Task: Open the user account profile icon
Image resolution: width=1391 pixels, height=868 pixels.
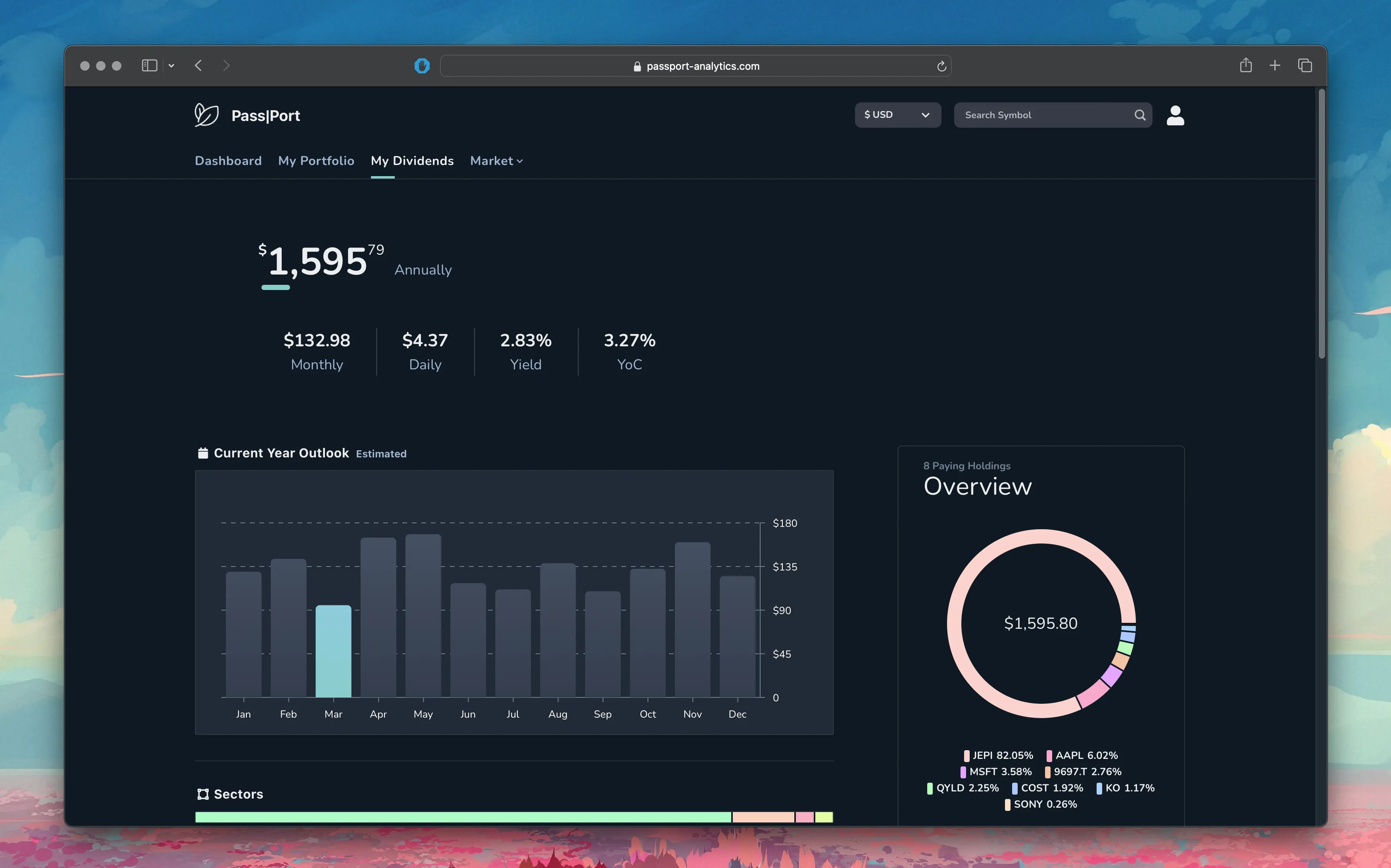Action: click(x=1175, y=115)
